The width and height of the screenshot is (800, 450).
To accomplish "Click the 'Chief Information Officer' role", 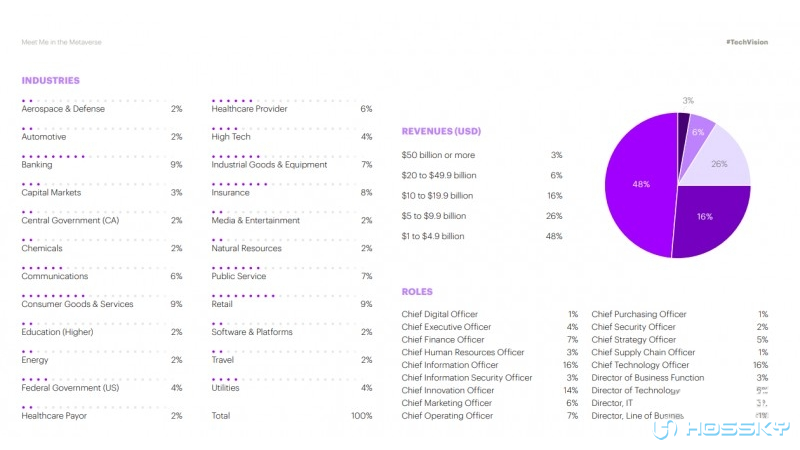I will 449,365.
